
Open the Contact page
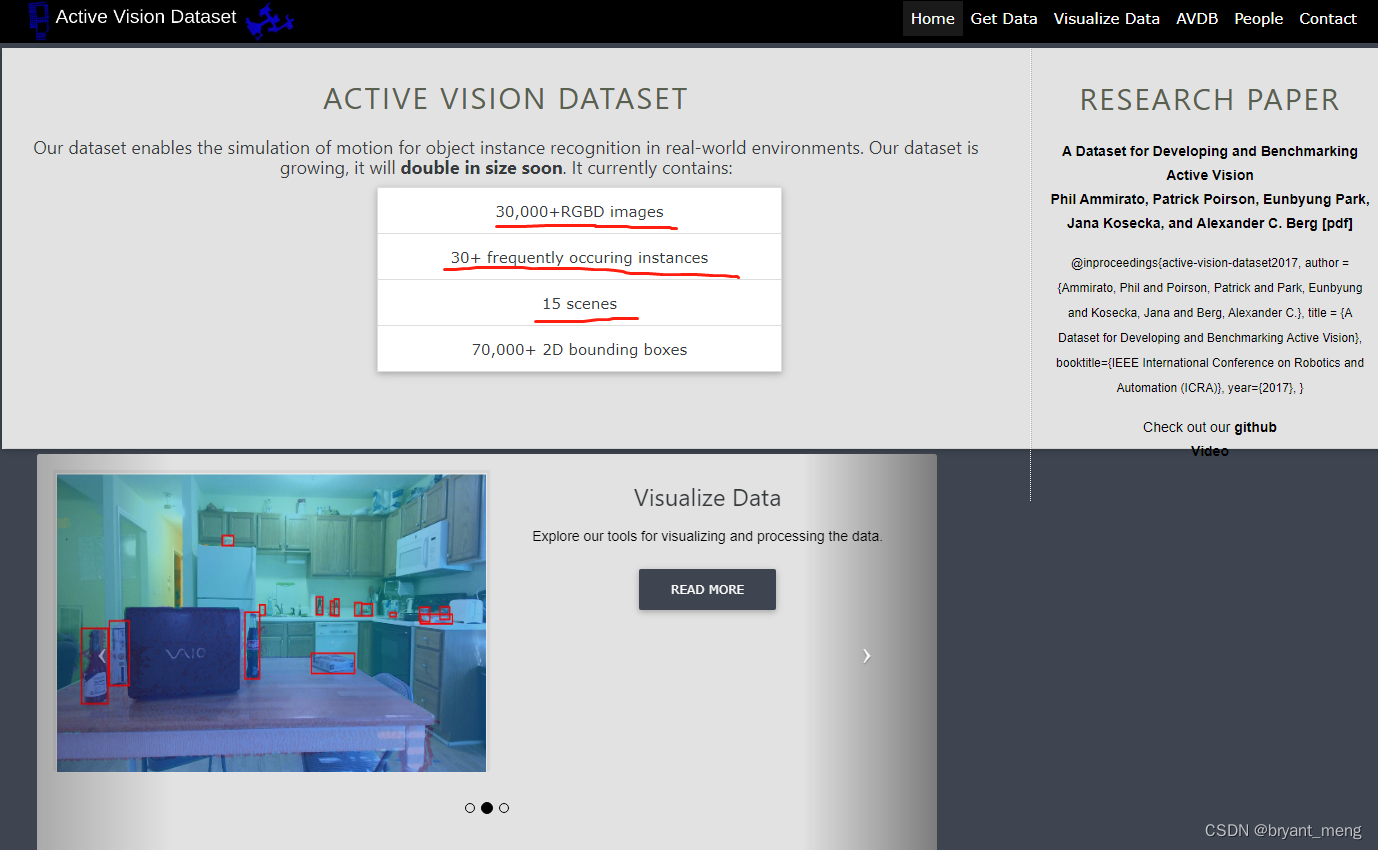click(x=1327, y=18)
